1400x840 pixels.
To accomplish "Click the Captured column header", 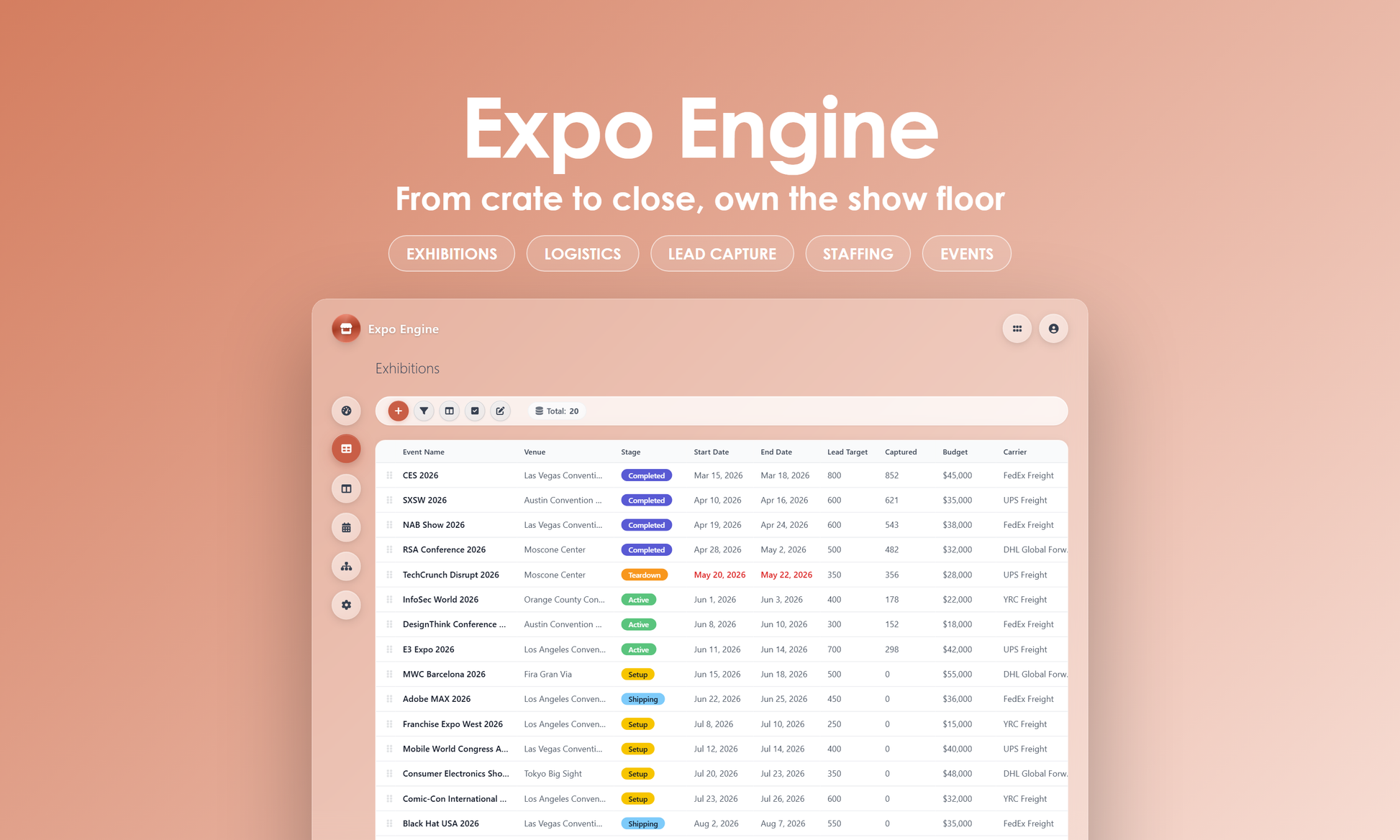I will [x=901, y=452].
